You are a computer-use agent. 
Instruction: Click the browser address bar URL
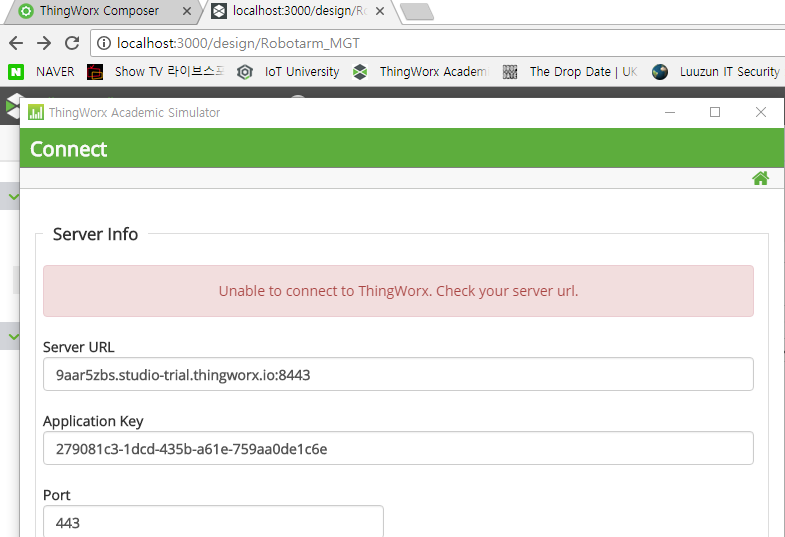point(238,44)
